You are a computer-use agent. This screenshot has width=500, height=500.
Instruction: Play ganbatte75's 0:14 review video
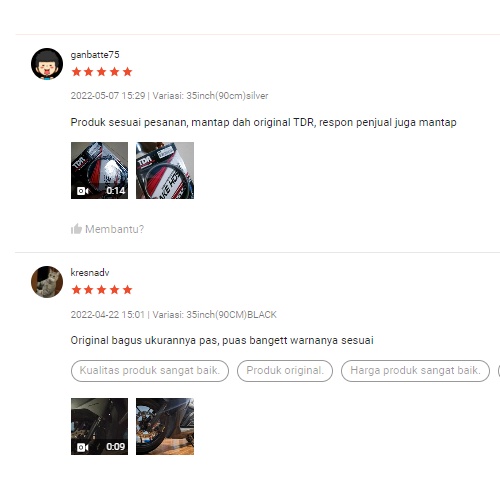pos(99,170)
